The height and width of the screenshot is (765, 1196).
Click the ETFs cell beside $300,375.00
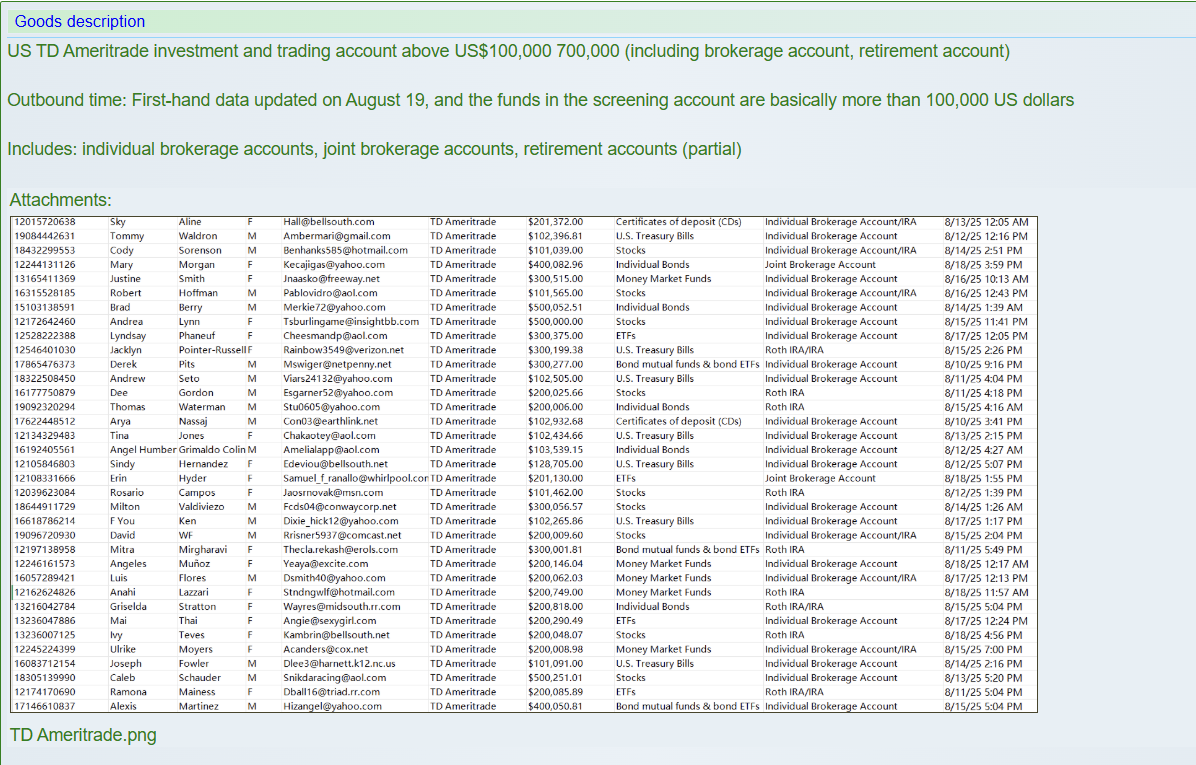[x=626, y=336]
